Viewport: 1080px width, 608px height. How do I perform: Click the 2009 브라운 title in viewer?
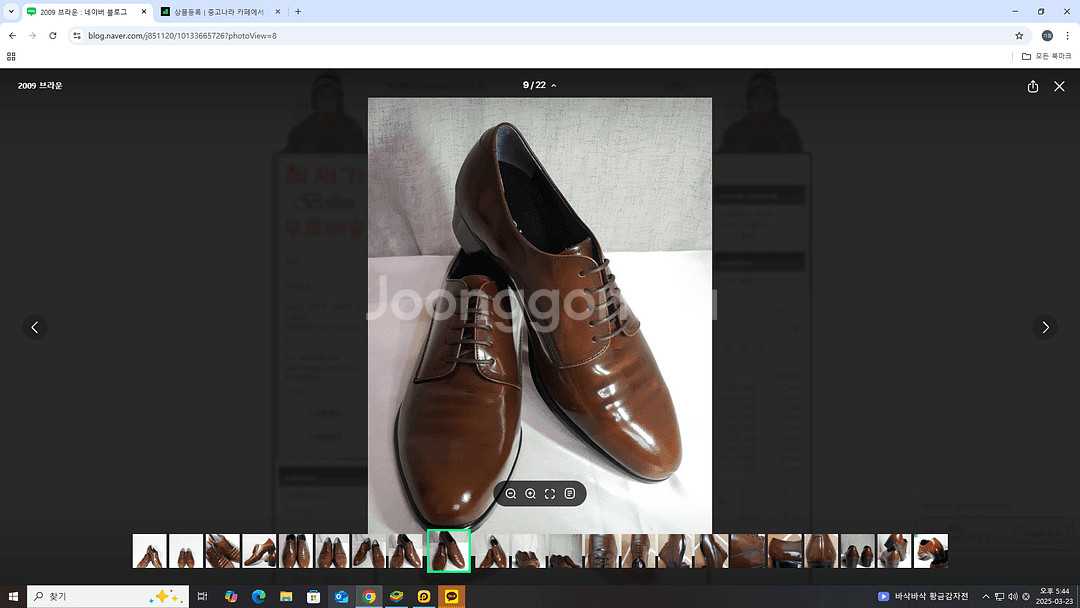(40, 86)
